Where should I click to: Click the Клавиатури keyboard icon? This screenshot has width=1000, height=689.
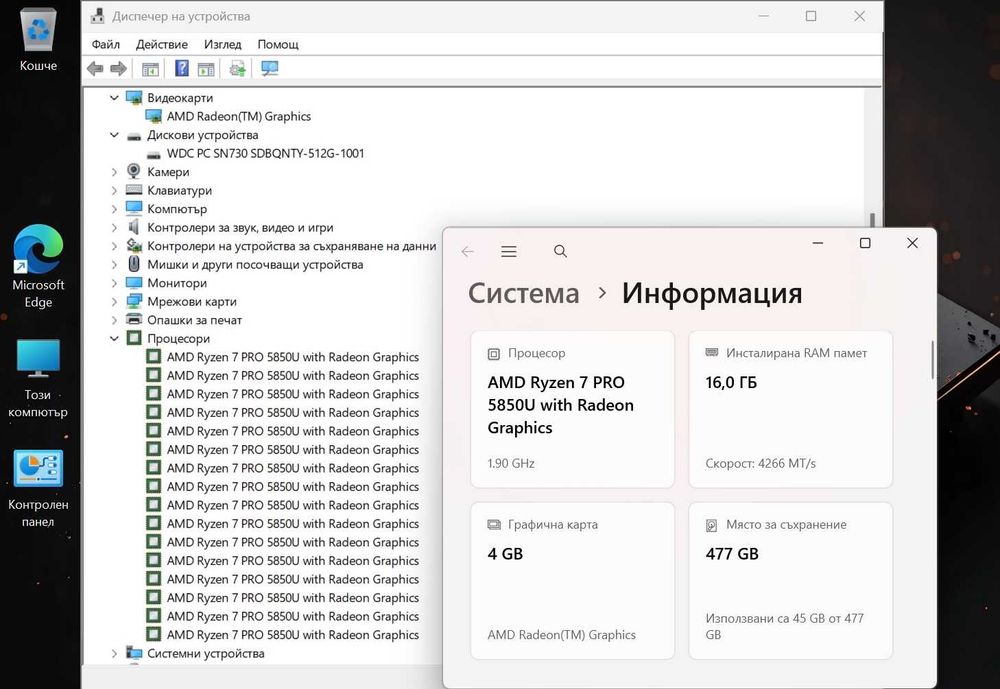(x=134, y=189)
